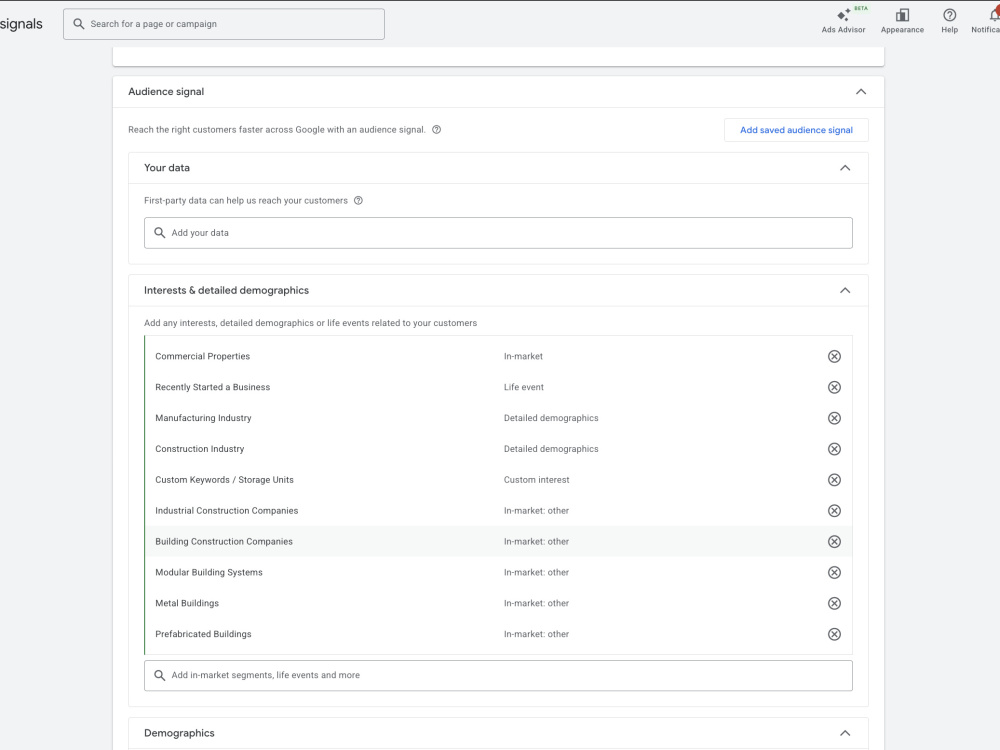Viewport: 1000px width, 750px height.
Task: Open the Appearance settings icon
Action: tap(902, 15)
